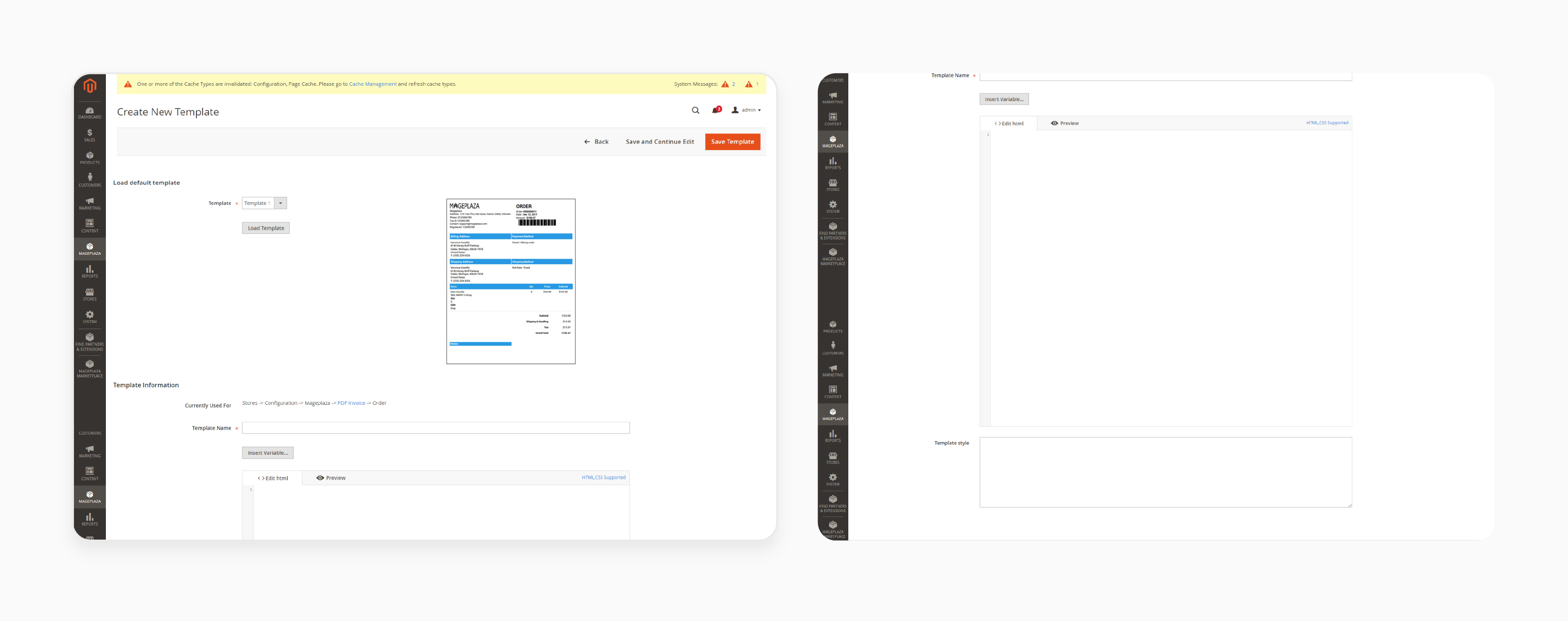
Task: Open system messages warning count 1
Action: pyautogui.click(x=752, y=84)
